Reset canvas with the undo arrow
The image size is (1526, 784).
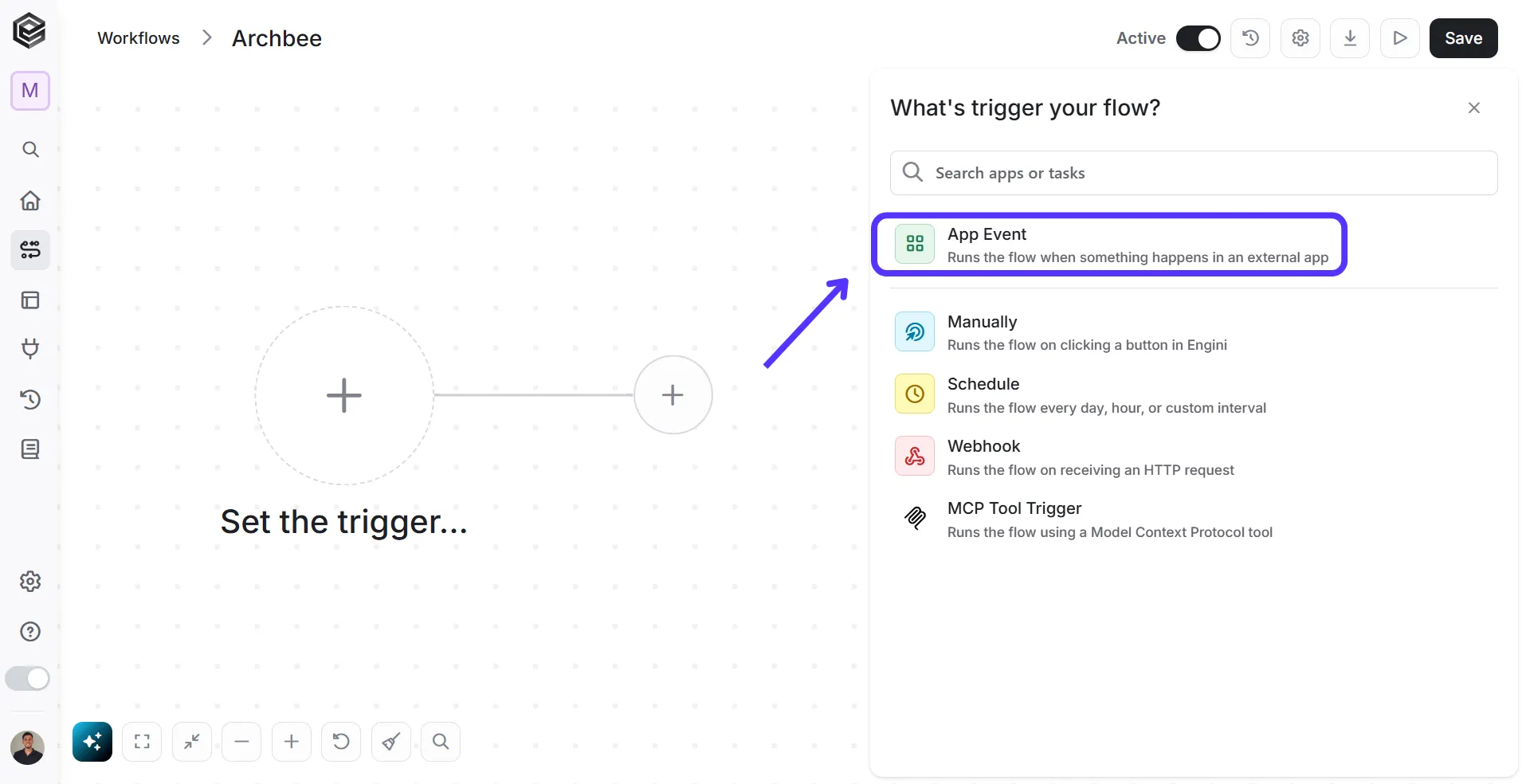pyautogui.click(x=341, y=742)
